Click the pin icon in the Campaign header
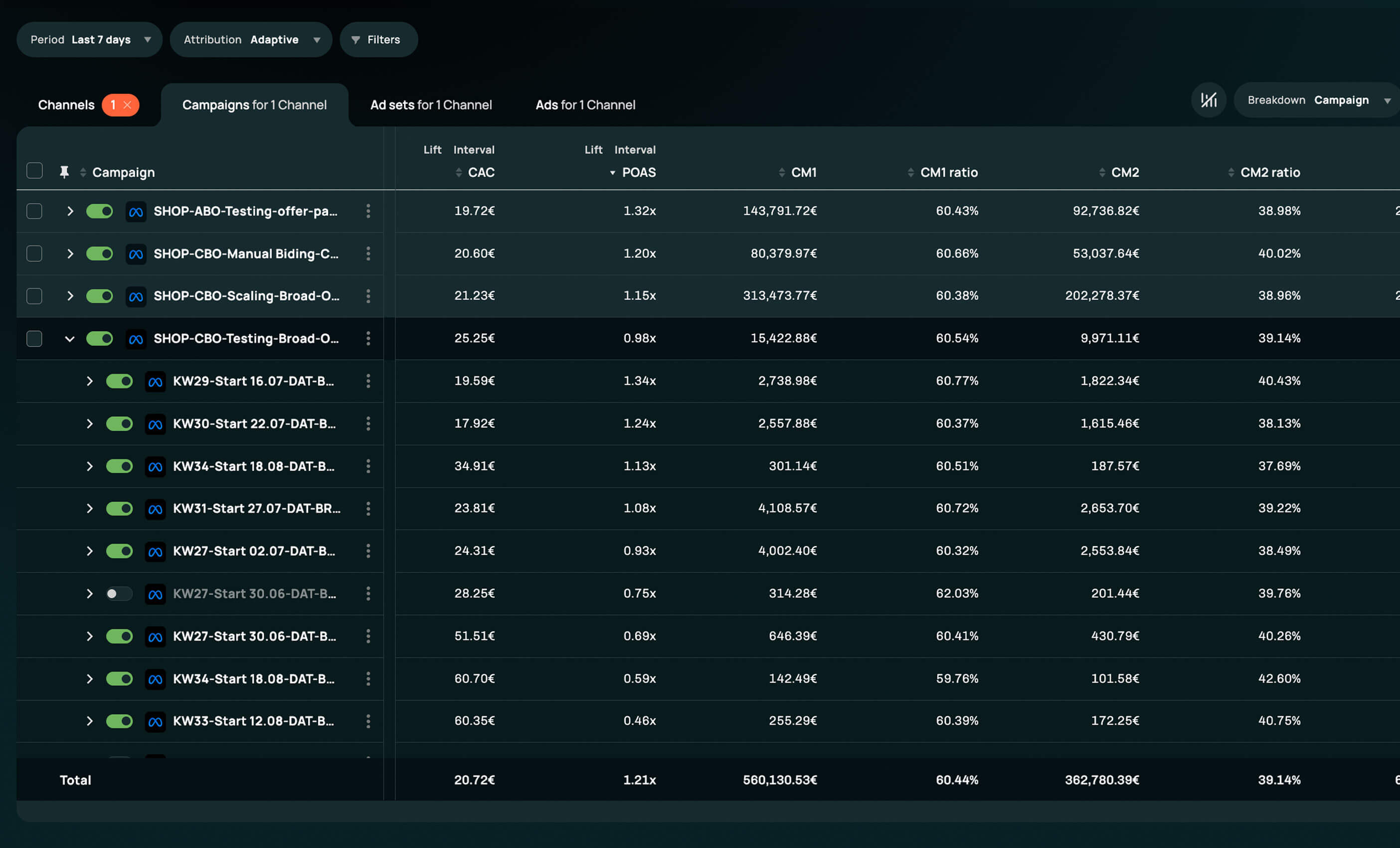 click(x=64, y=172)
